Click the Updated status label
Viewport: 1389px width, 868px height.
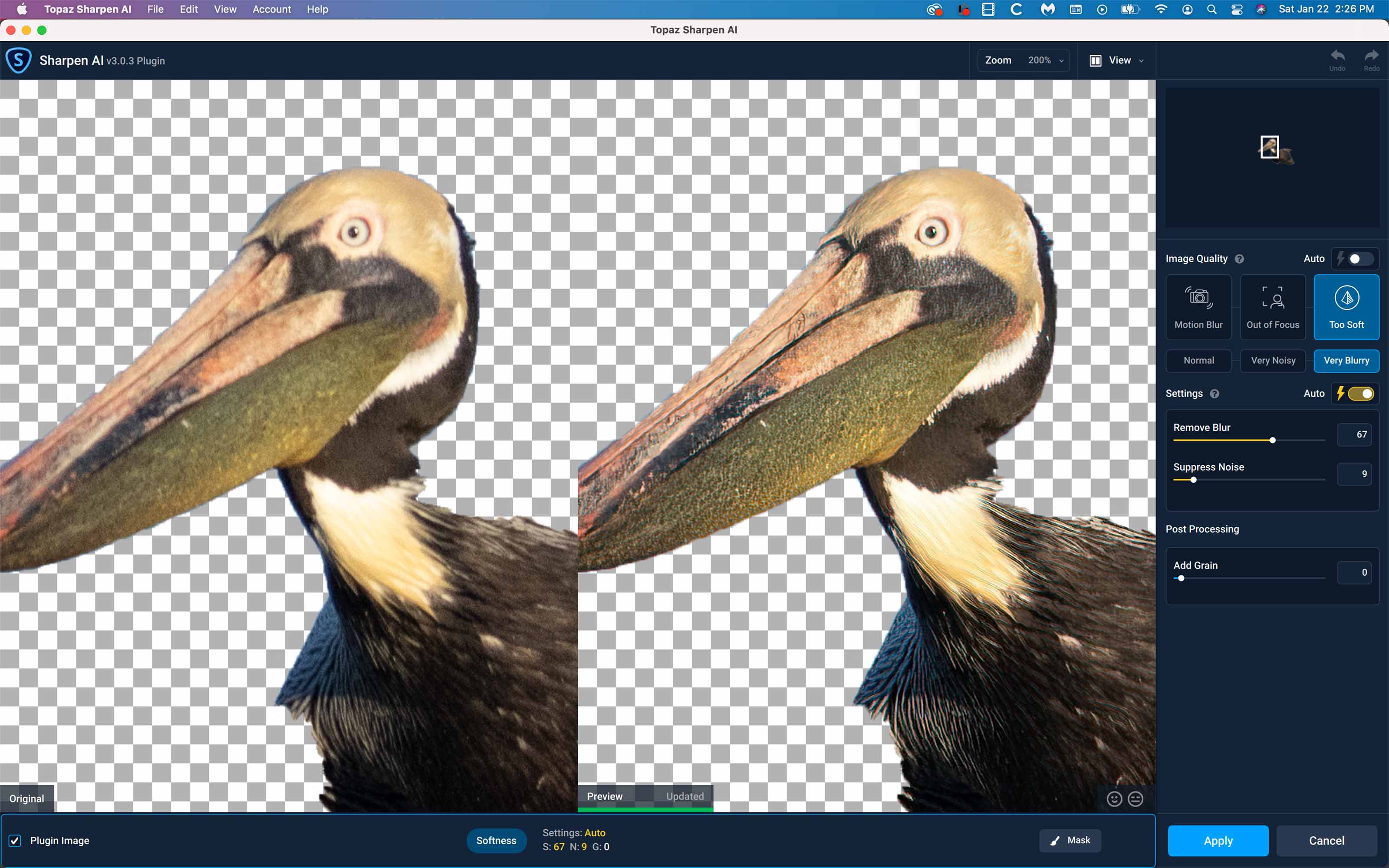(x=685, y=796)
